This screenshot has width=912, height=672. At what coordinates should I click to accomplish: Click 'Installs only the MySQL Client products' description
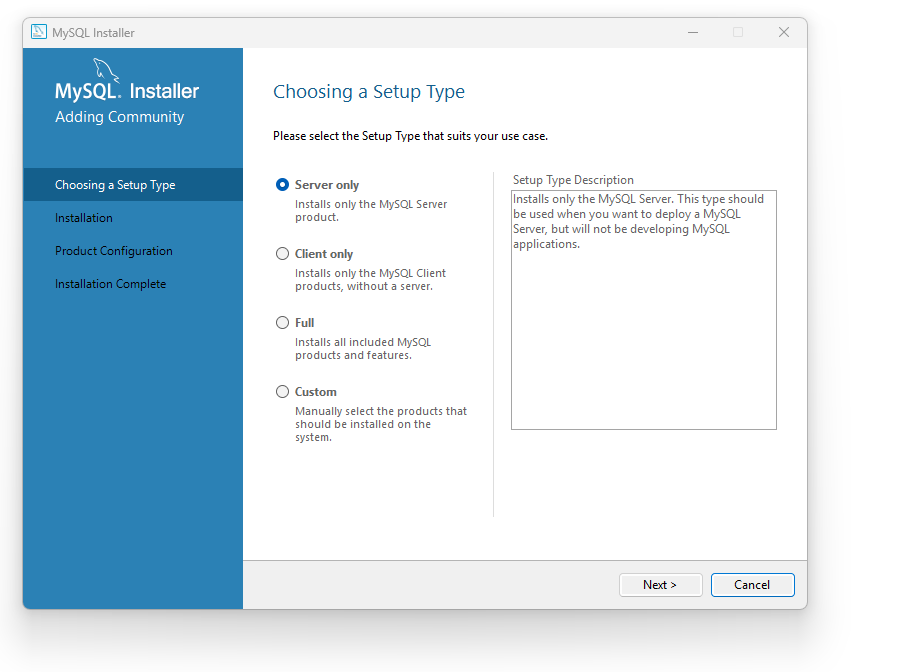click(x=370, y=280)
